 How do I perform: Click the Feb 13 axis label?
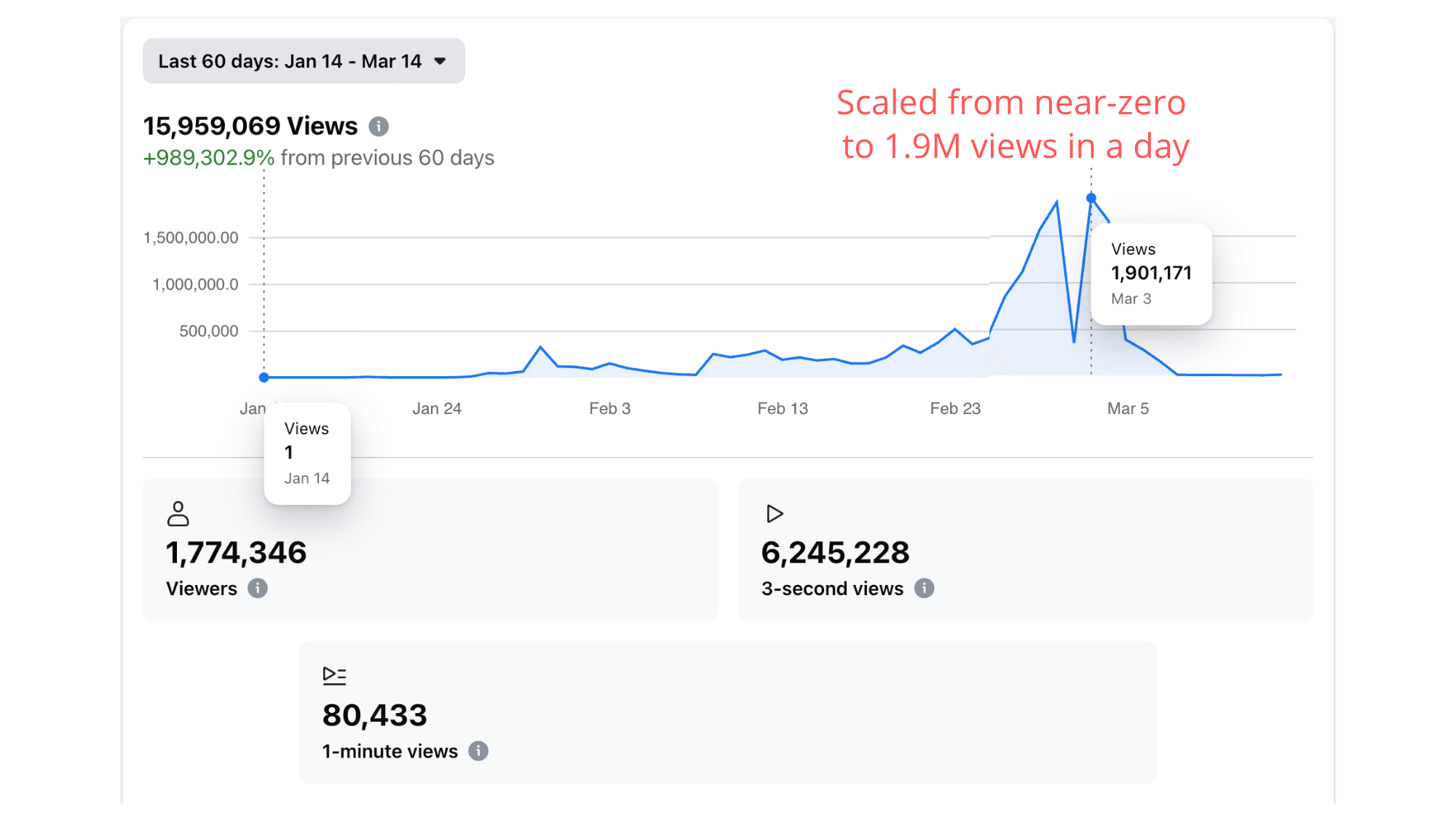pos(783,408)
